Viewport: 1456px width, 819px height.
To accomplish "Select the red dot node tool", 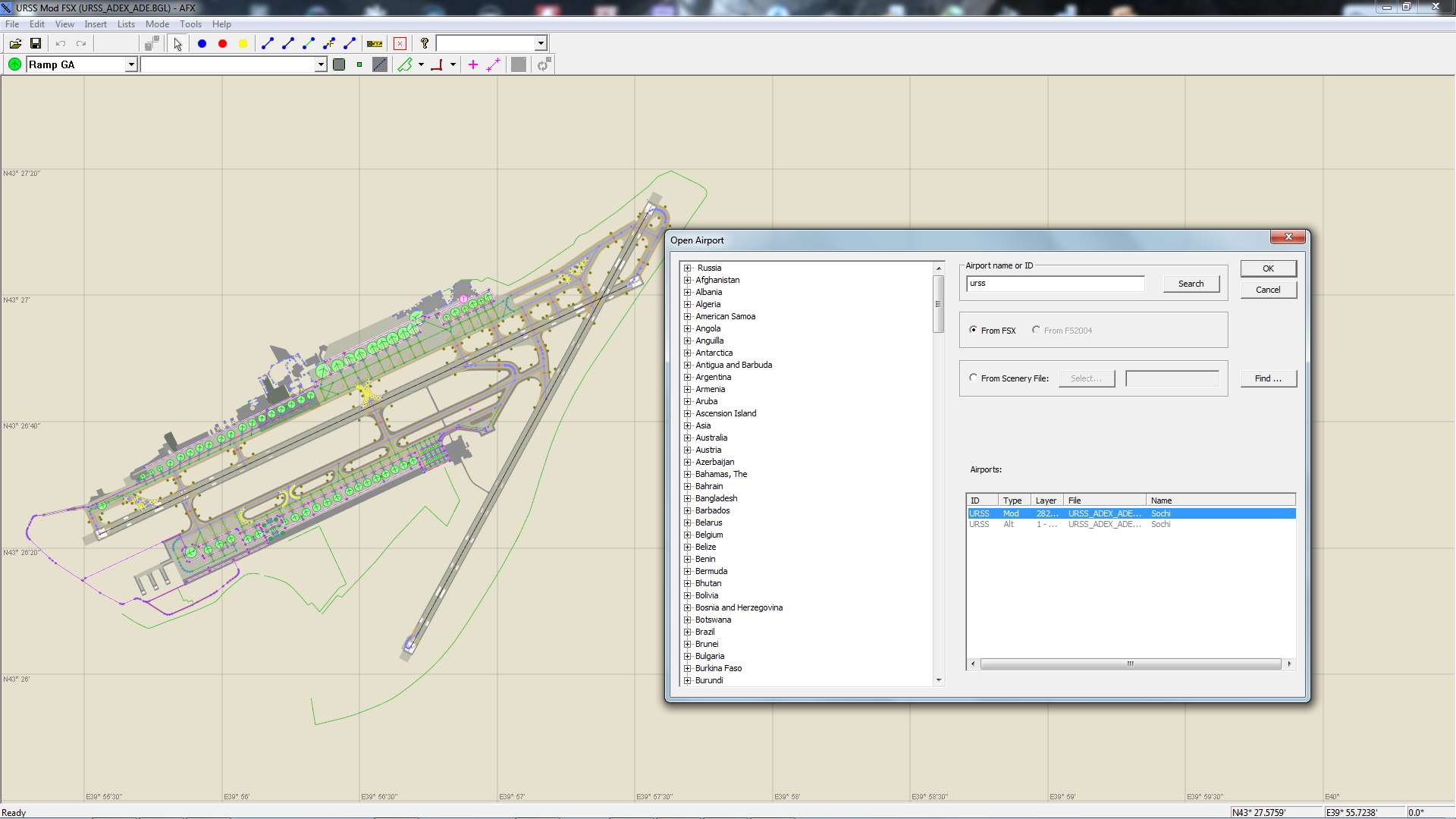I will (223, 44).
